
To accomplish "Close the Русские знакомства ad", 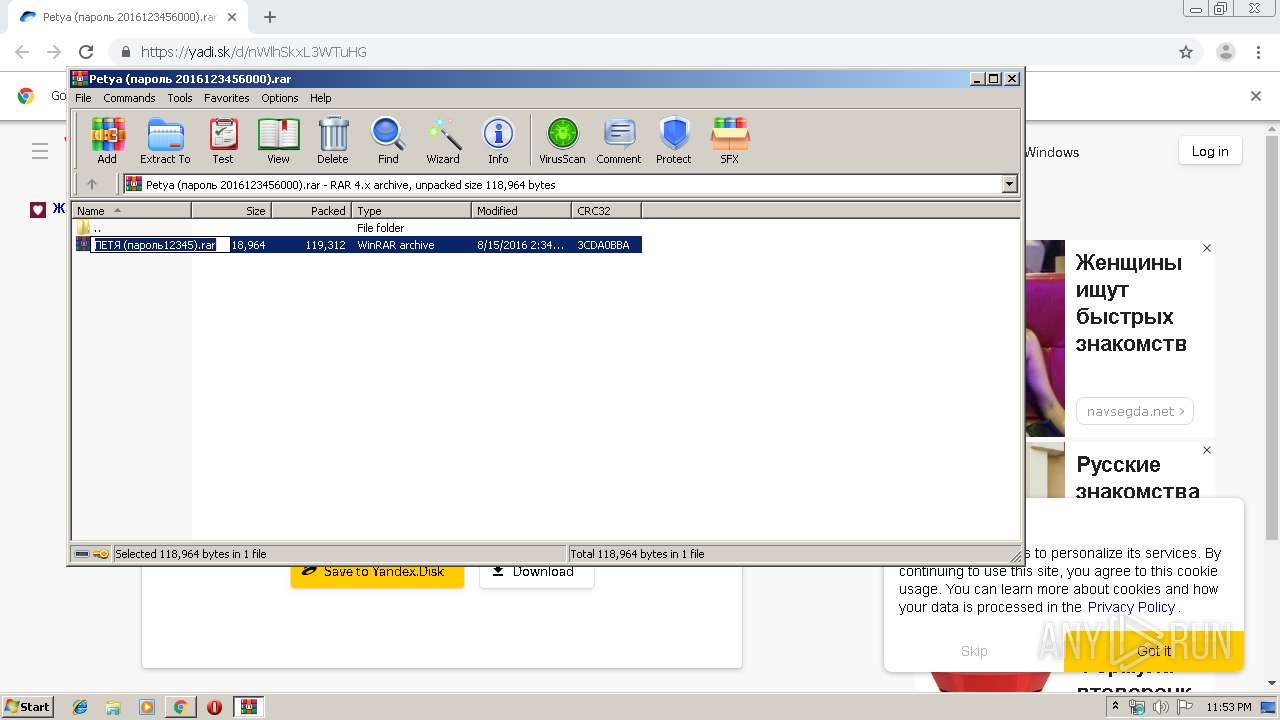I will 1207,450.
